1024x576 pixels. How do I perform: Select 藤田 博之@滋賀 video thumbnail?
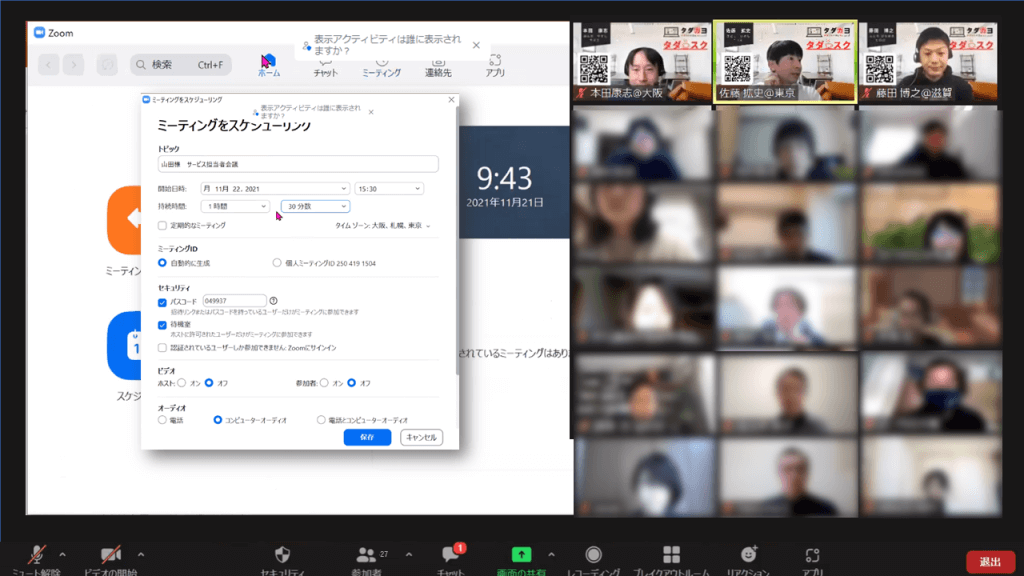(928, 62)
